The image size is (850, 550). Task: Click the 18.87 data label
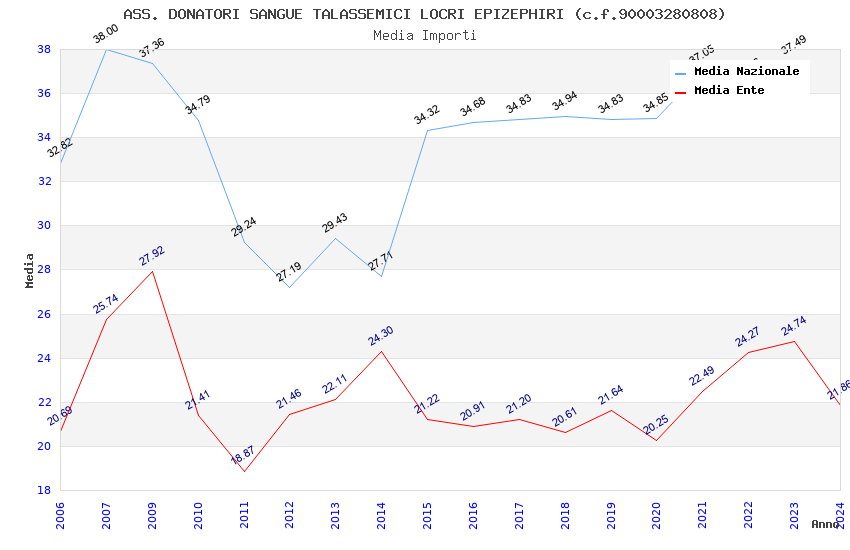pos(242,456)
